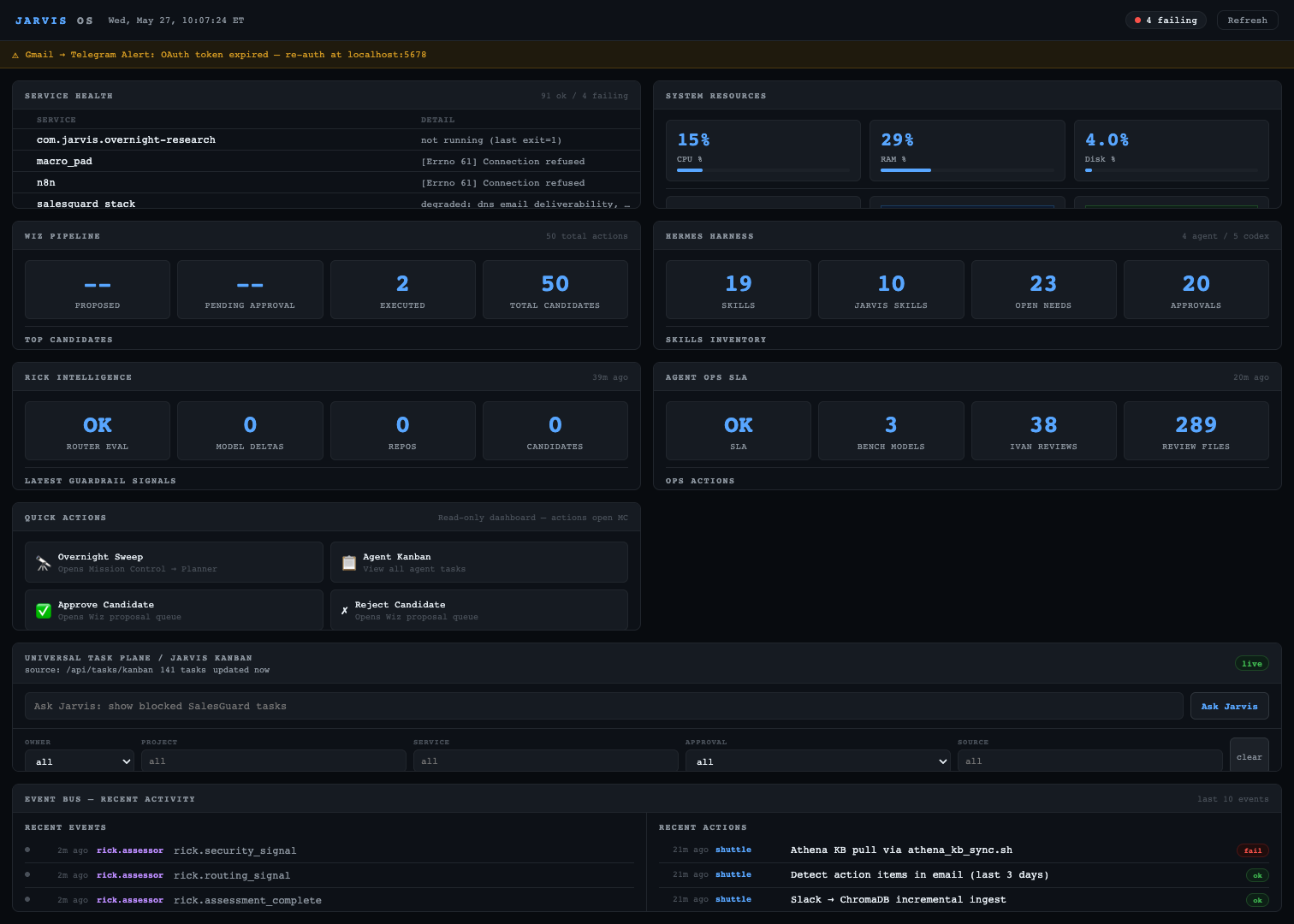Click the Agent Kanban clipboard icon
Image resolution: width=1294 pixels, height=924 pixels.
tap(348, 563)
